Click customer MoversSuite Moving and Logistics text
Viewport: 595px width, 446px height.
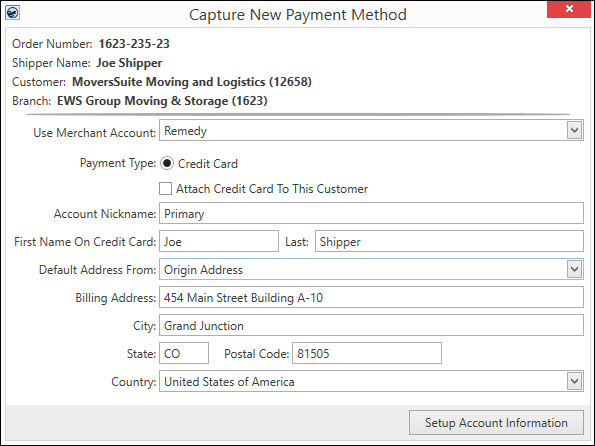click(192, 82)
